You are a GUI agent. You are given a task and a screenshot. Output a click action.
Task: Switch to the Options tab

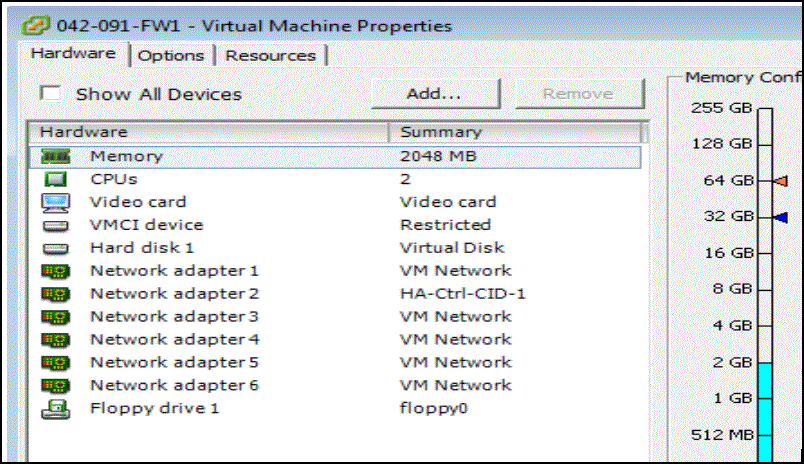point(171,56)
